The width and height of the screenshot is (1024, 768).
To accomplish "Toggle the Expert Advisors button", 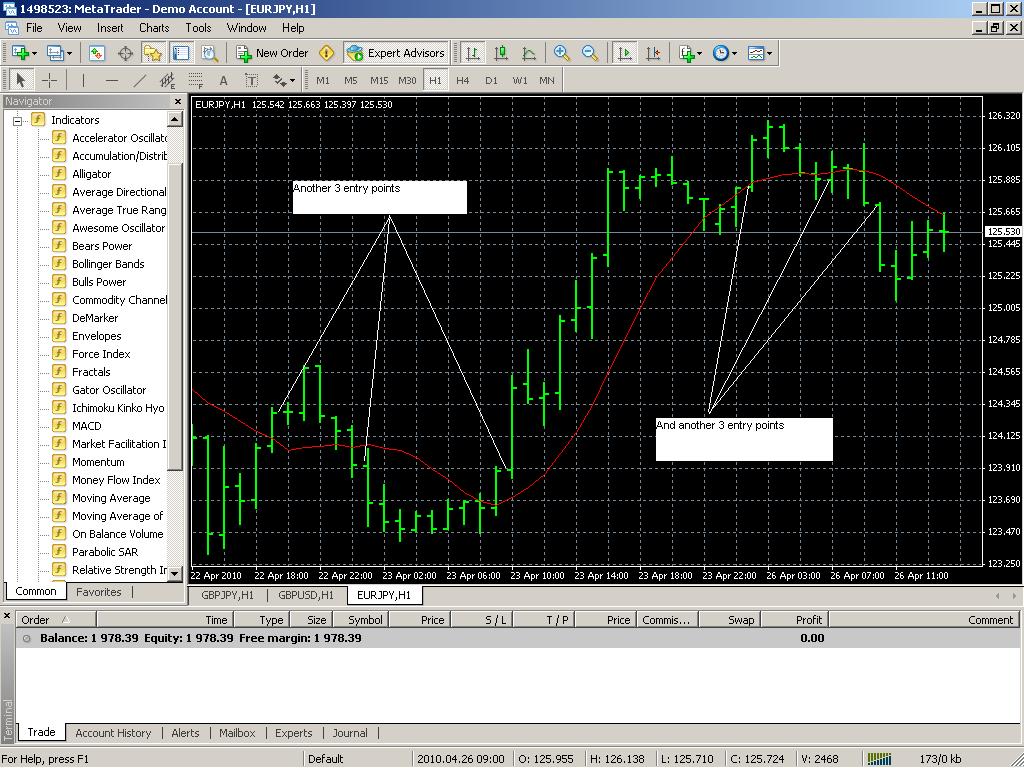I will pos(396,53).
